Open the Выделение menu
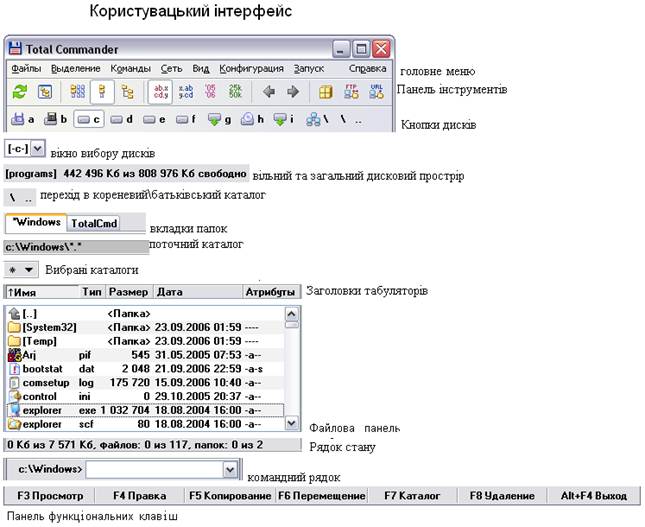This screenshot has width=645, height=527. (76, 68)
